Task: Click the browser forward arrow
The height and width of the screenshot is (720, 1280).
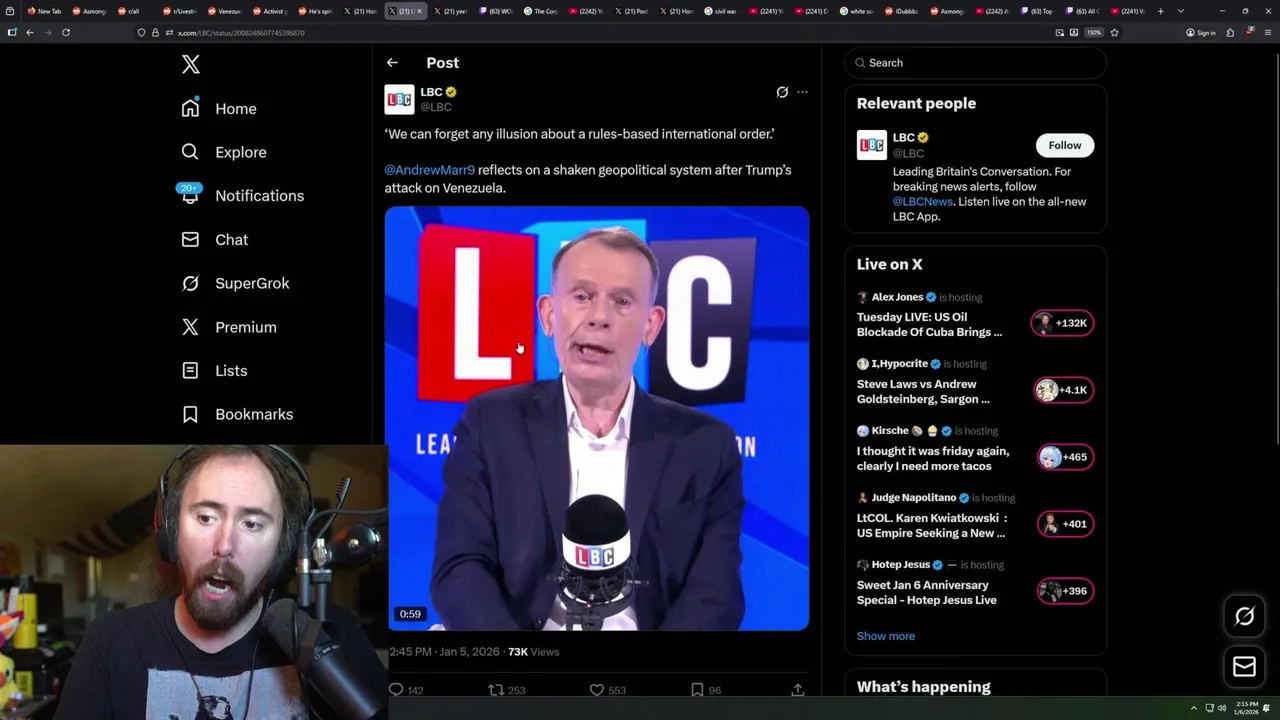Action: [48, 32]
